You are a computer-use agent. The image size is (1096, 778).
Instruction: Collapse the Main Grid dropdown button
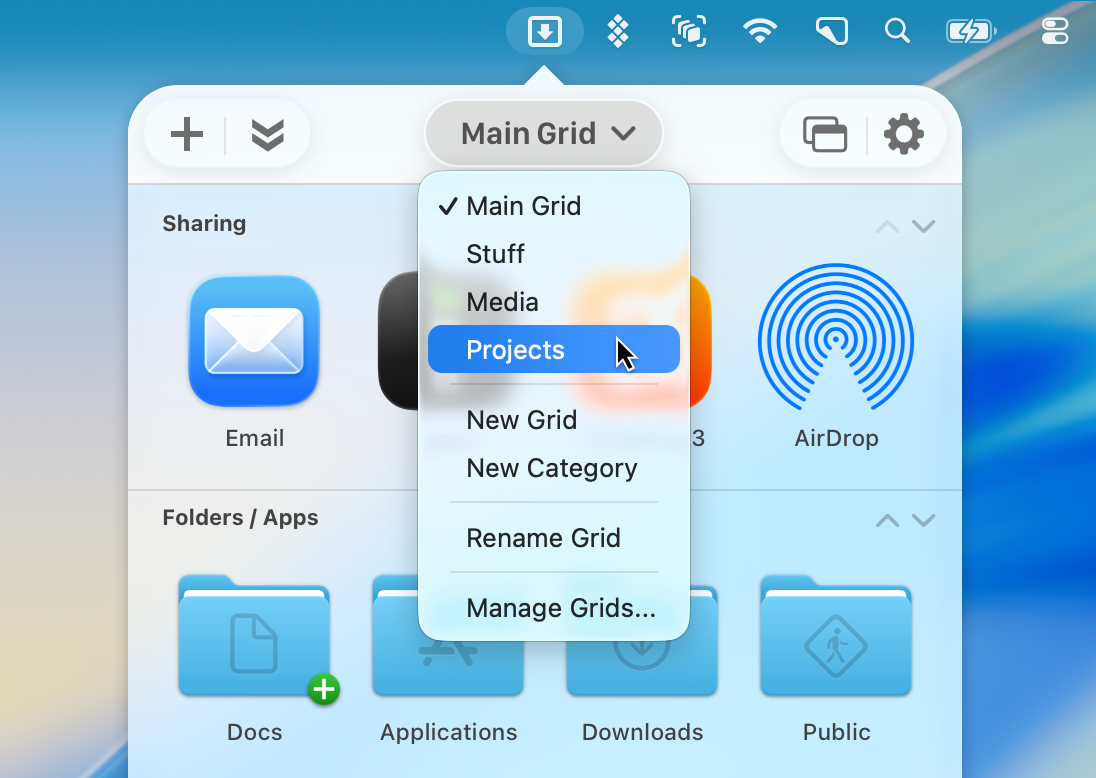(x=544, y=133)
